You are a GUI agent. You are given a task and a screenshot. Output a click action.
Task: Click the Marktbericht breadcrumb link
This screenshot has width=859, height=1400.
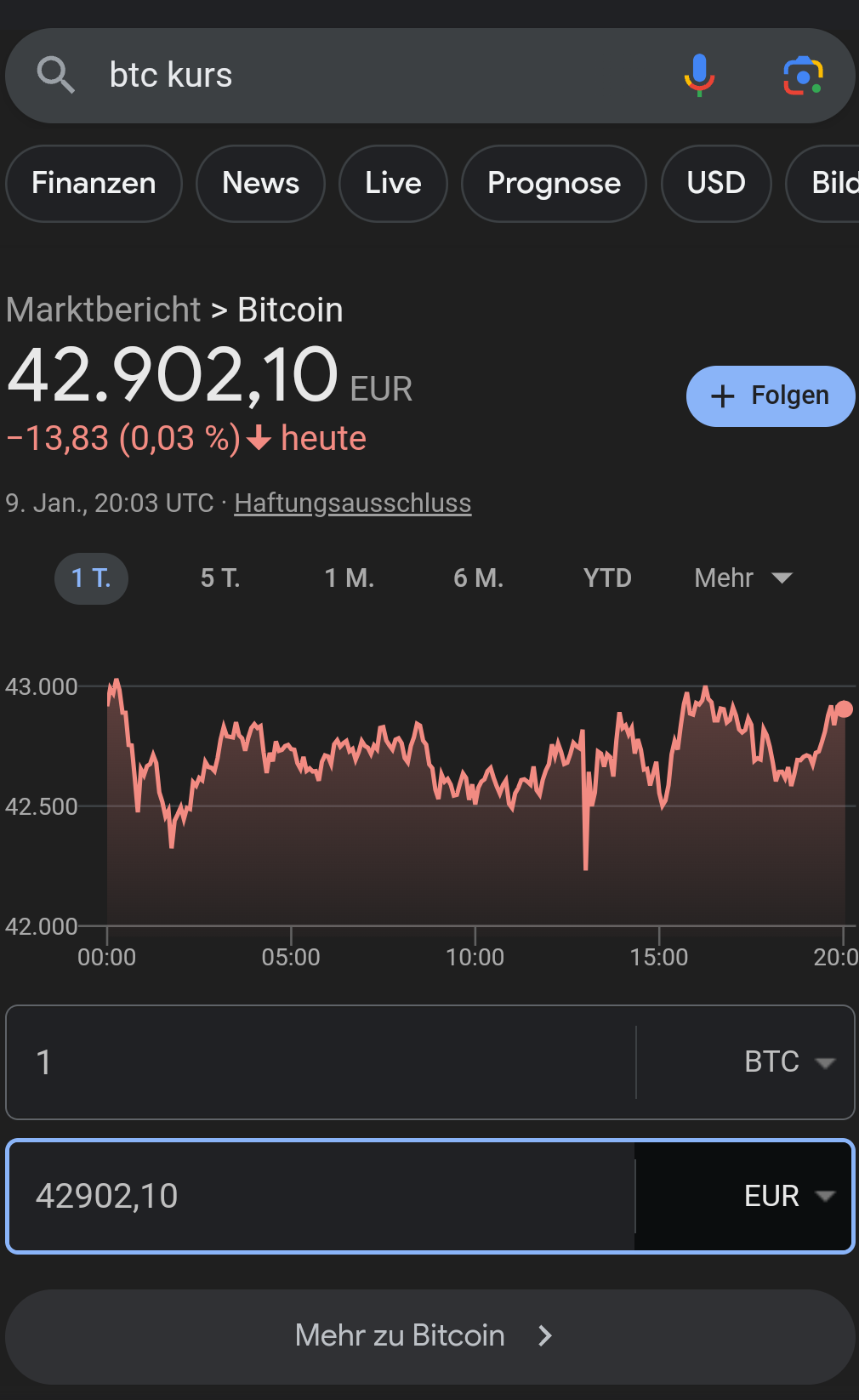tap(104, 310)
